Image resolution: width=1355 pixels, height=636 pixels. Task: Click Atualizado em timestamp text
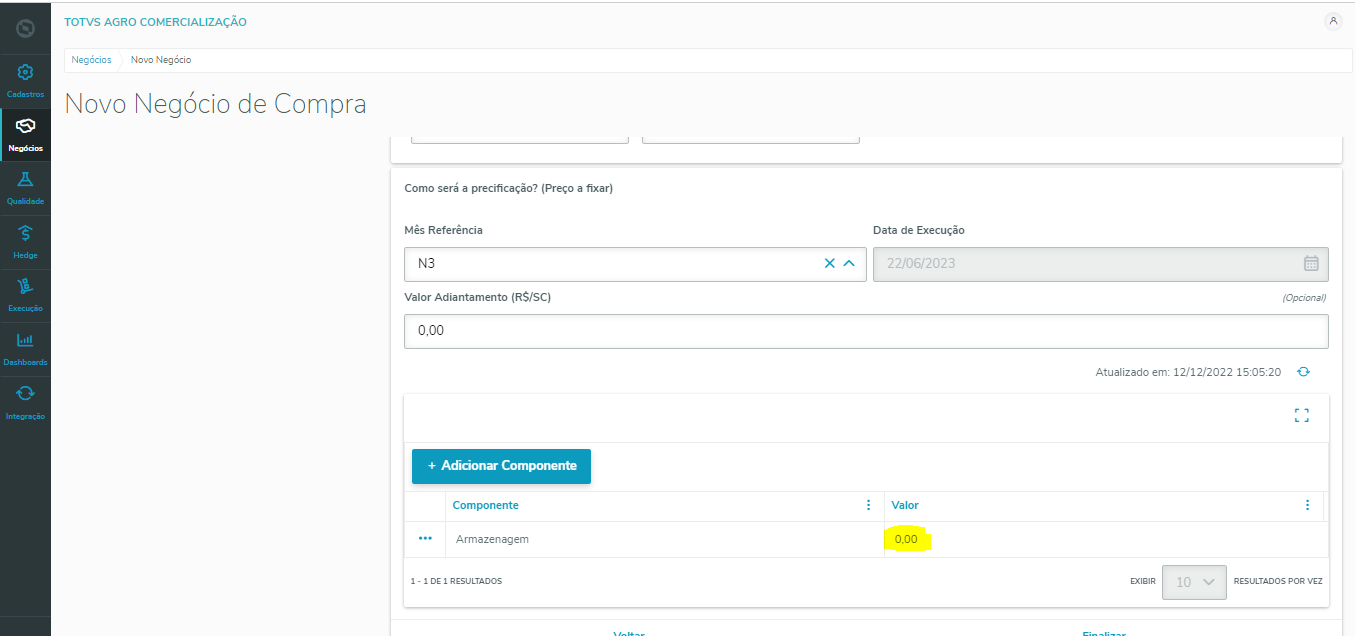coord(1188,372)
